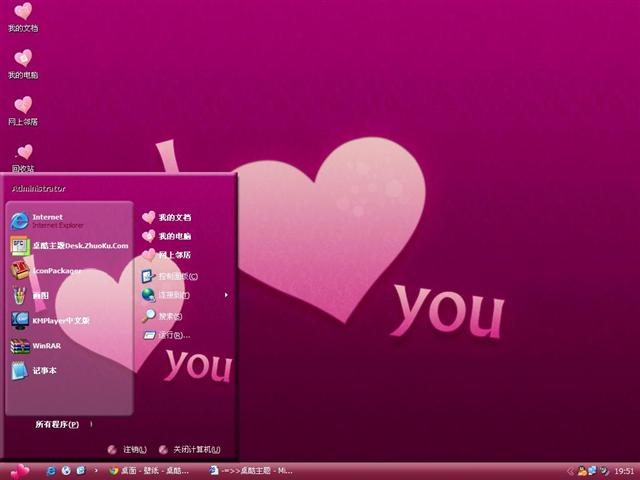Image resolution: width=640 pixels, height=480 pixels.
Task: Click the taskbar clock showing 19:51
Action: (624, 471)
